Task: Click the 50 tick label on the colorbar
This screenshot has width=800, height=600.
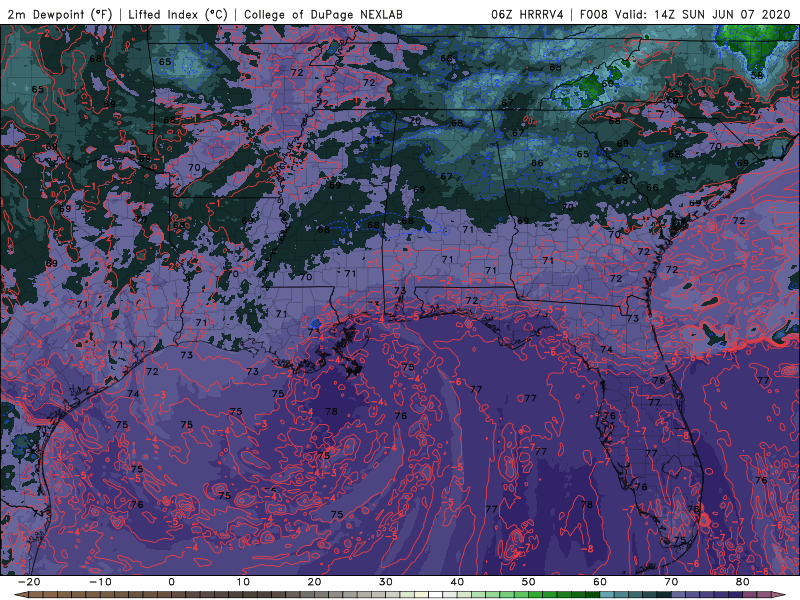Action: 529,582
